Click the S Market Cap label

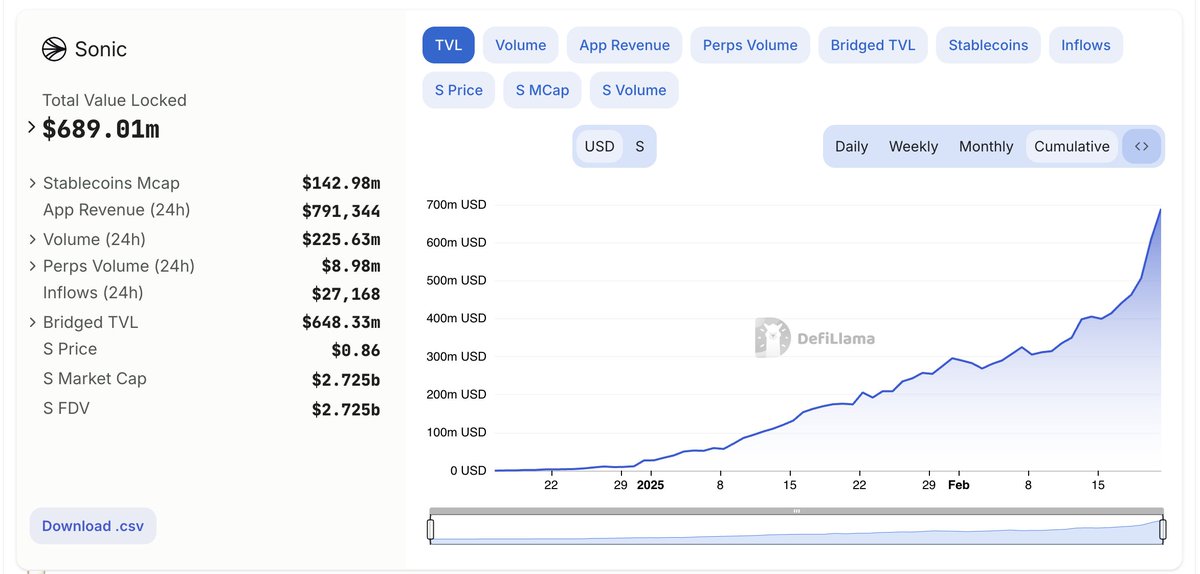(94, 378)
